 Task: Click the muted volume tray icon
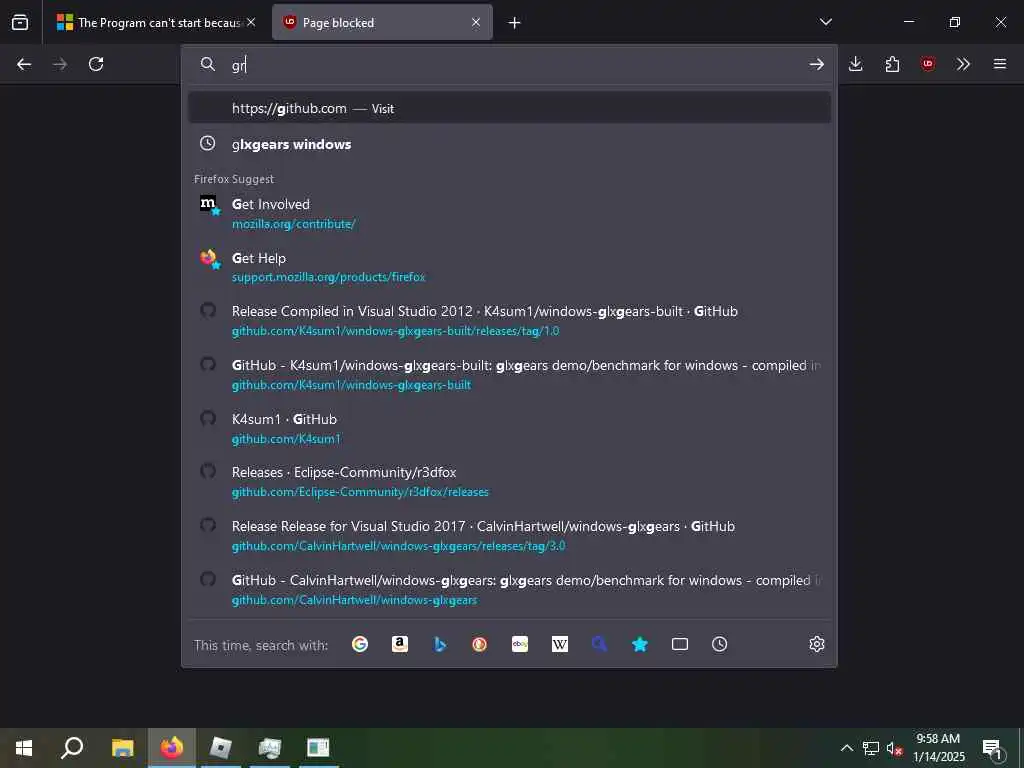point(895,748)
